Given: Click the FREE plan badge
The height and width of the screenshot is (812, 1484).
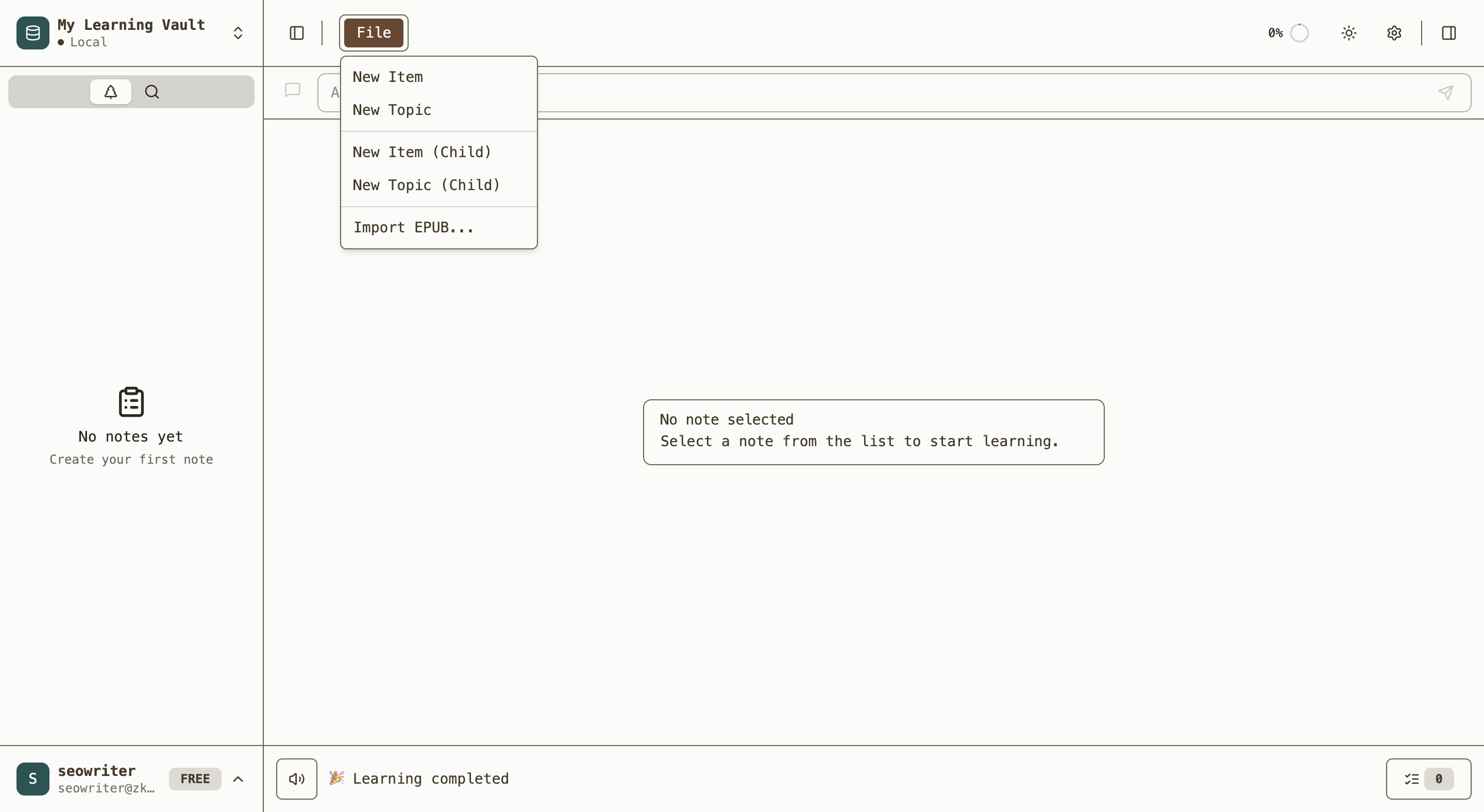Looking at the screenshot, I should point(195,779).
